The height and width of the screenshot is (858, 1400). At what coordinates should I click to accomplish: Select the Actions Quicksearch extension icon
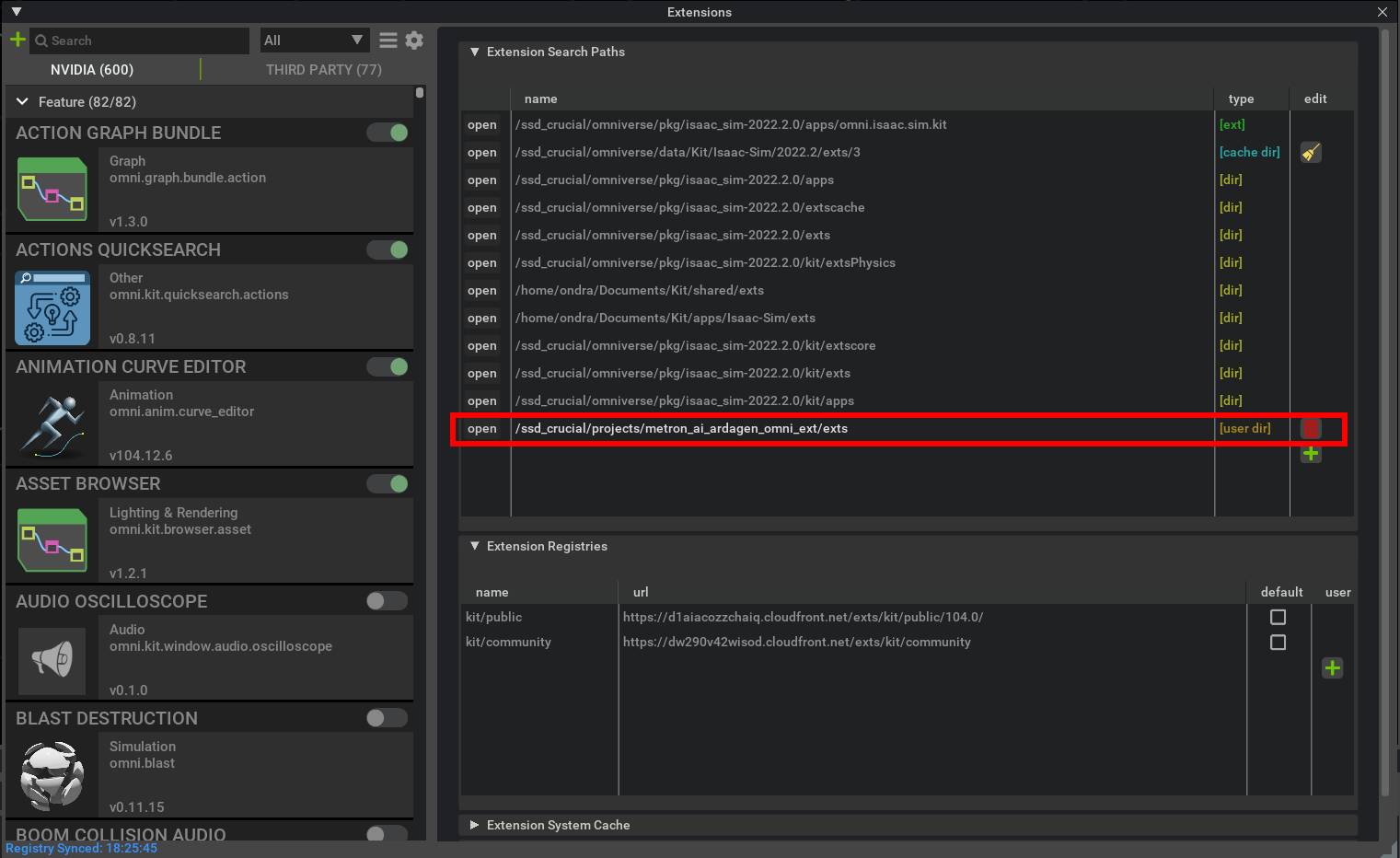pos(52,307)
